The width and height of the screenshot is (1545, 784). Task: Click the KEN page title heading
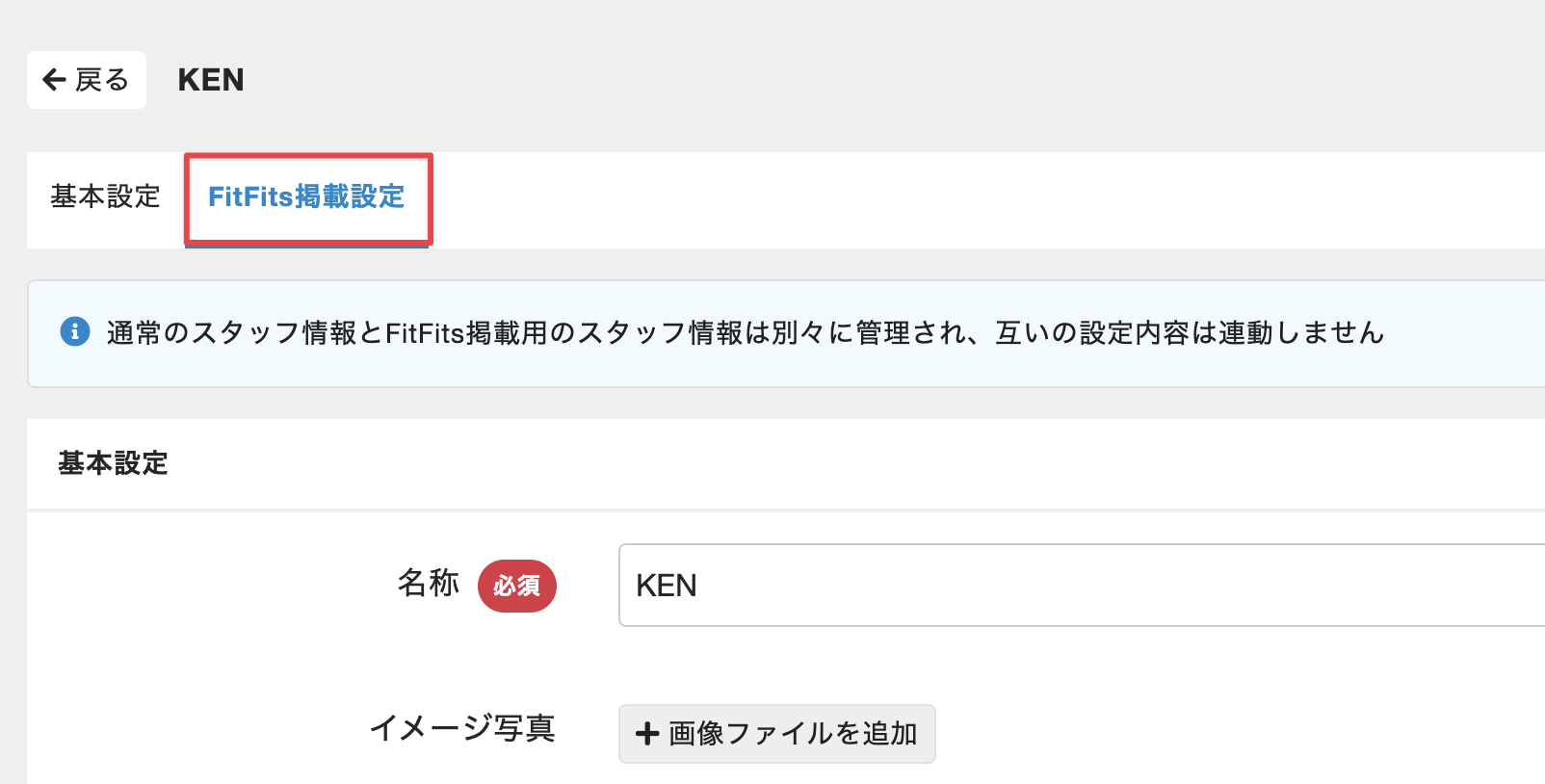[211, 80]
